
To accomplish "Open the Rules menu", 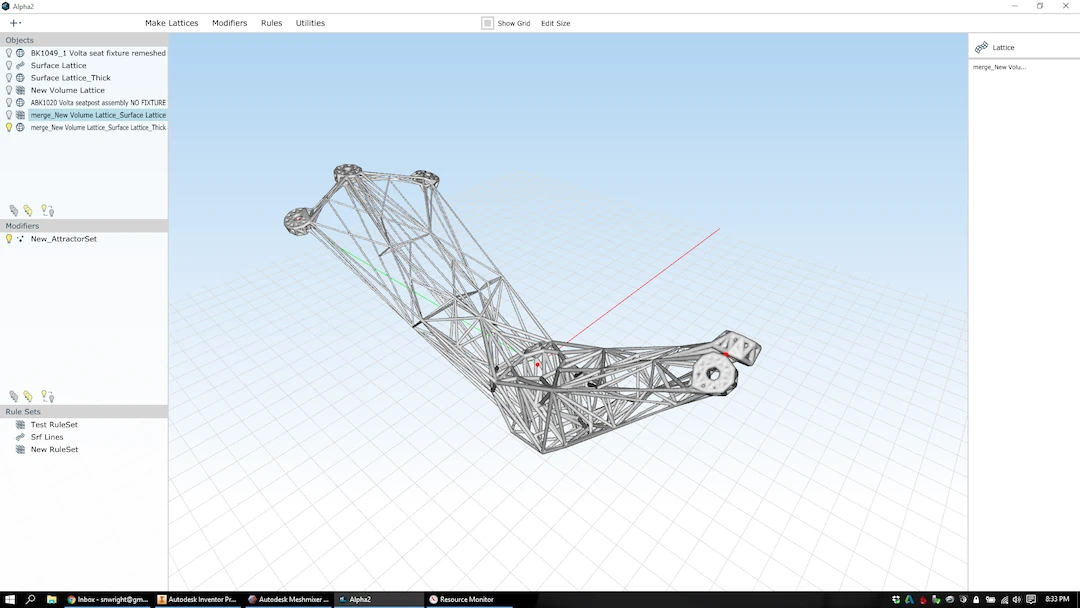I will (271, 23).
